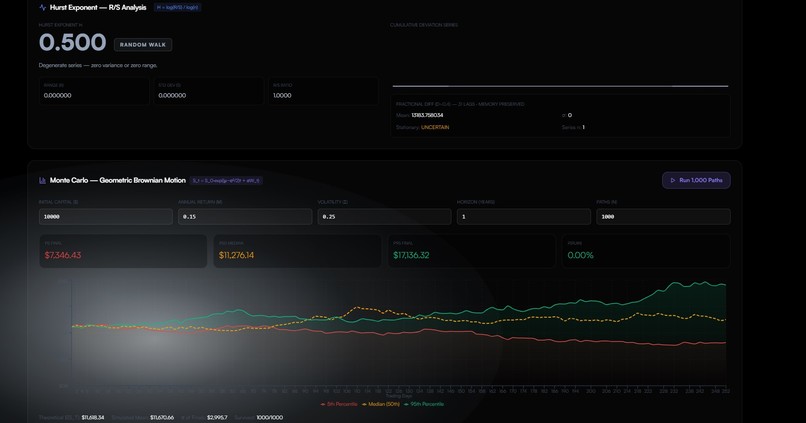Click the Hurst formula tag H = log(R/S)
The width and height of the screenshot is (806, 423).
tap(177, 8)
